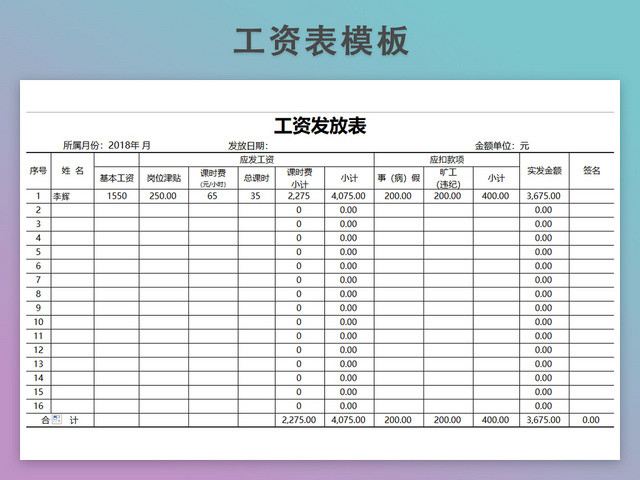Viewport: 640px width, 480px height.
Task: Click row 1 事(病)假 value 200.00
Action: (398, 196)
